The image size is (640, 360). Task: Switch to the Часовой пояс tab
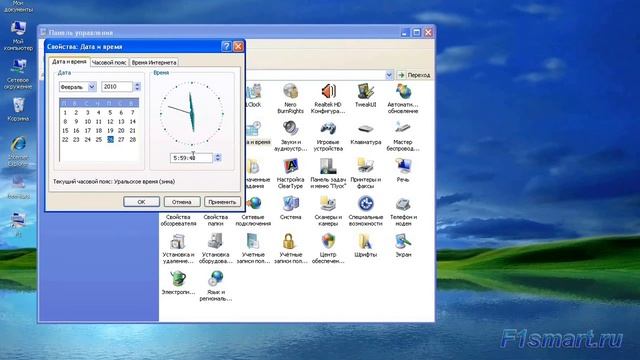(x=109, y=62)
